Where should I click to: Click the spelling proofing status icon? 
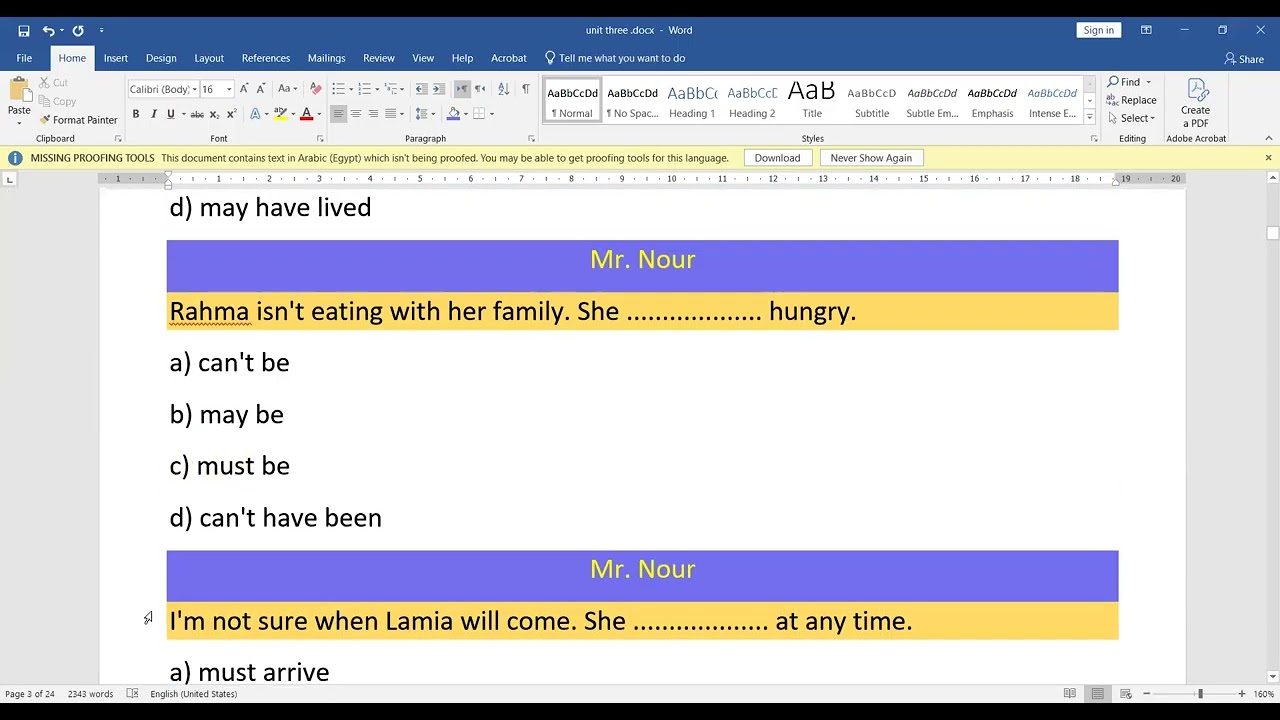pos(132,694)
